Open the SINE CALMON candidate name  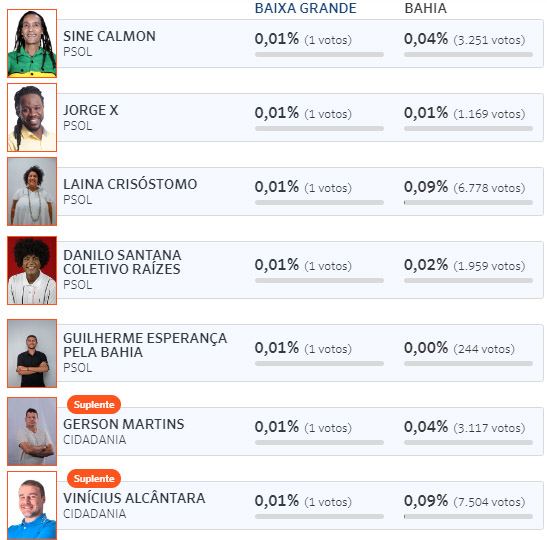coord(109,36)
